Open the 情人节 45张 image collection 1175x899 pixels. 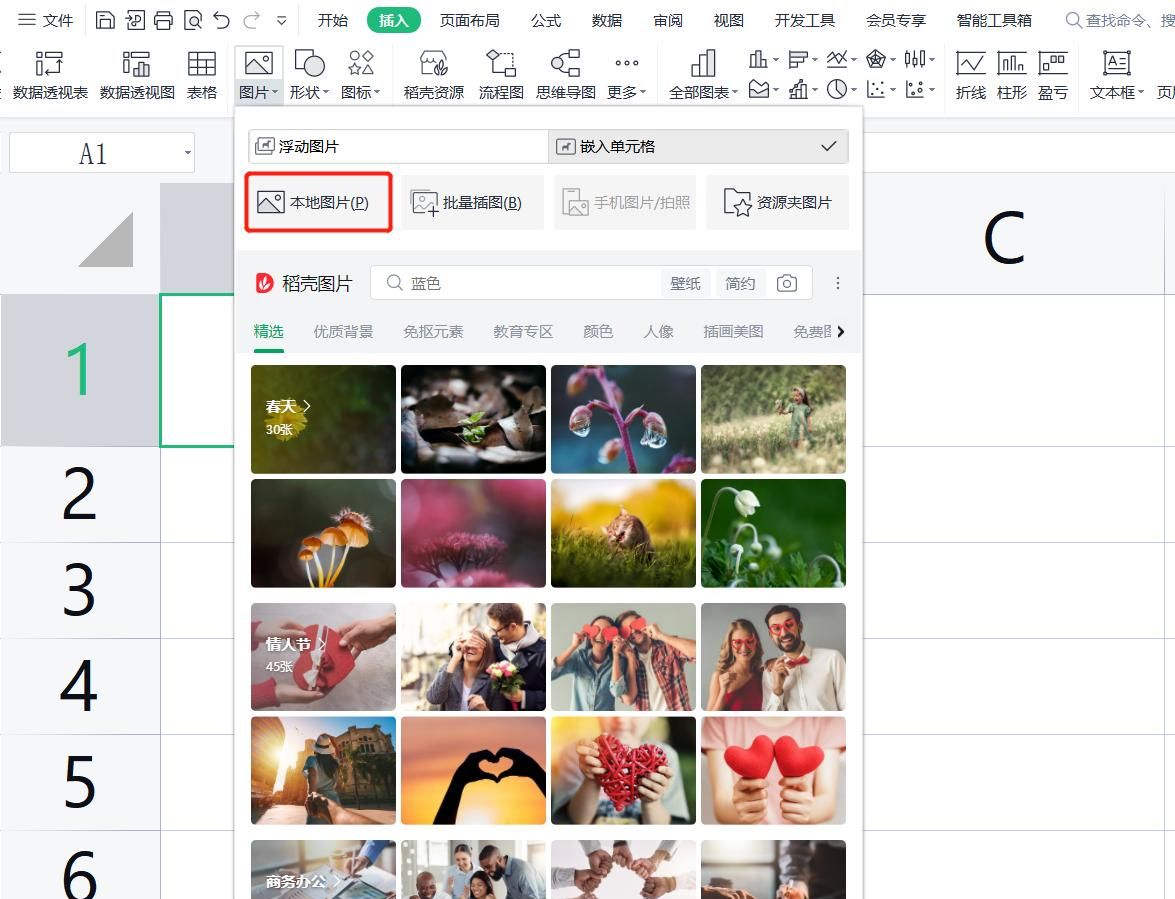(x=323, y=656)
